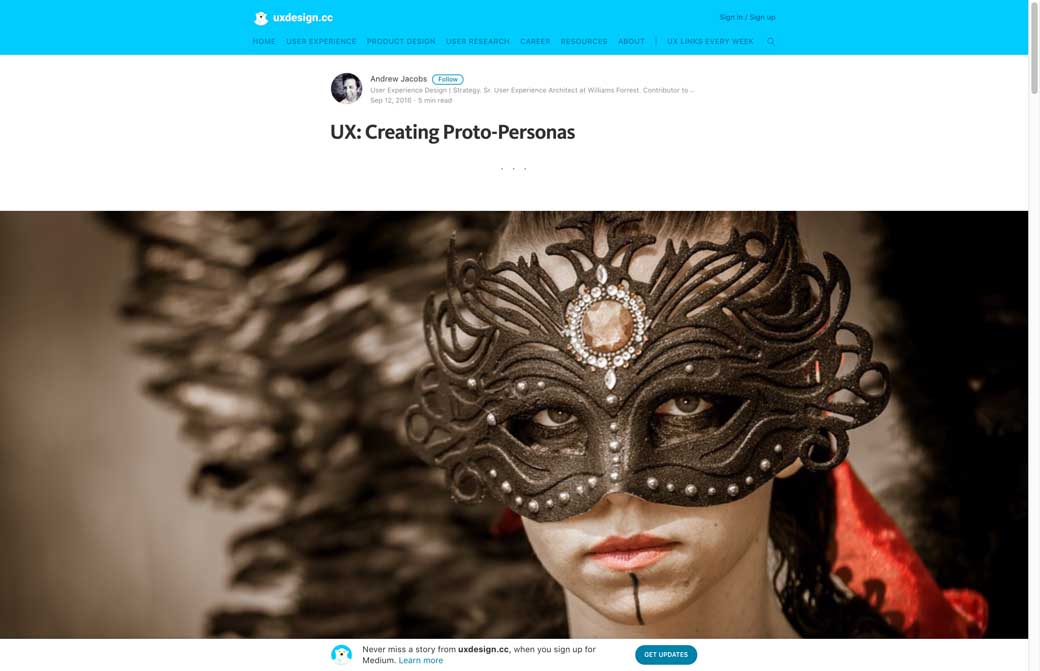Open Andrew Jacobs' profile avatar

pos(346,88)
